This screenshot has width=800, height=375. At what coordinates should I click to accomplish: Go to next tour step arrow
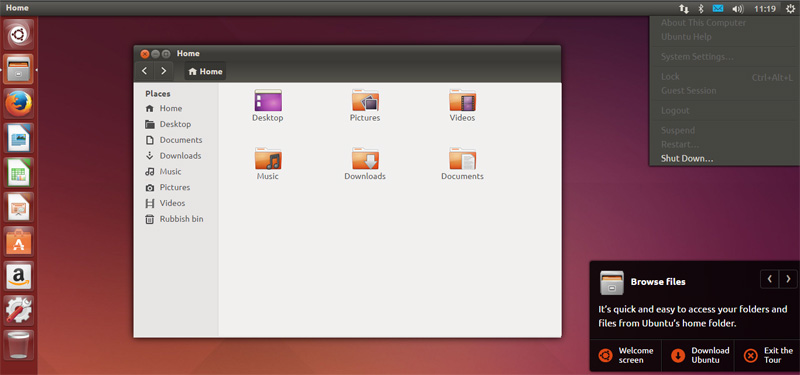[788, 279]
